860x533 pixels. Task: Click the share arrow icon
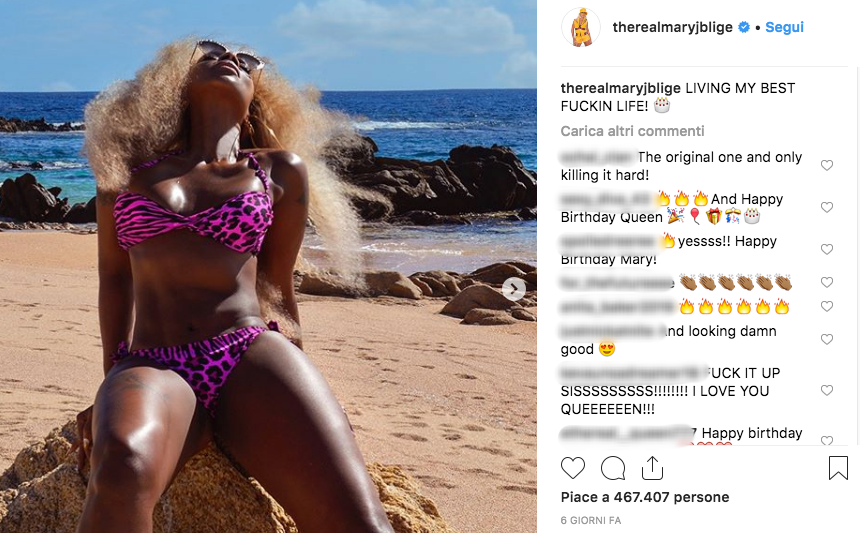coord(652,468)
